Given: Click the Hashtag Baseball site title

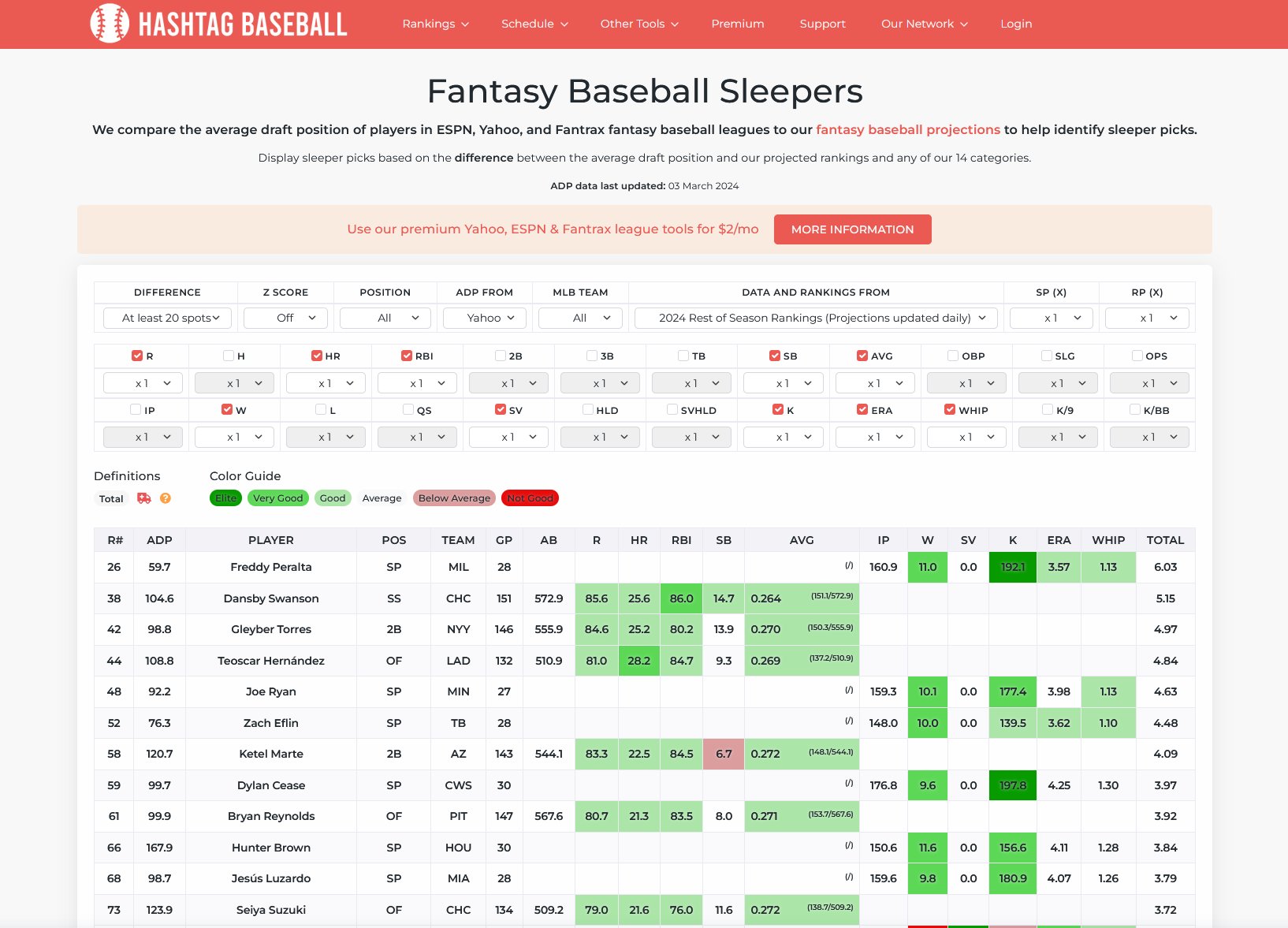Looking at the screenshot, I should pos(243,24).
